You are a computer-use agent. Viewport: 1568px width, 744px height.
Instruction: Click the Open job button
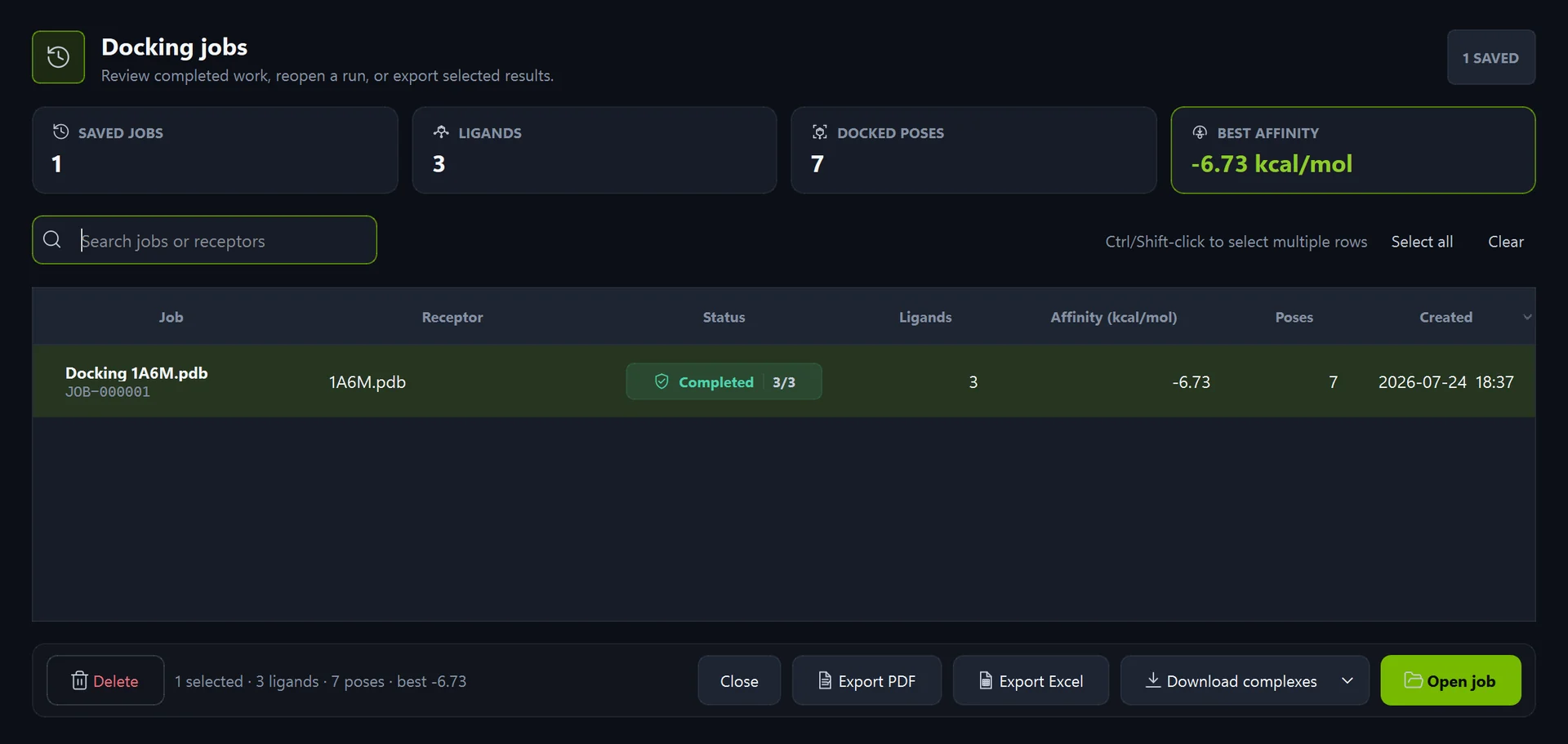[x=1450, y=680]
